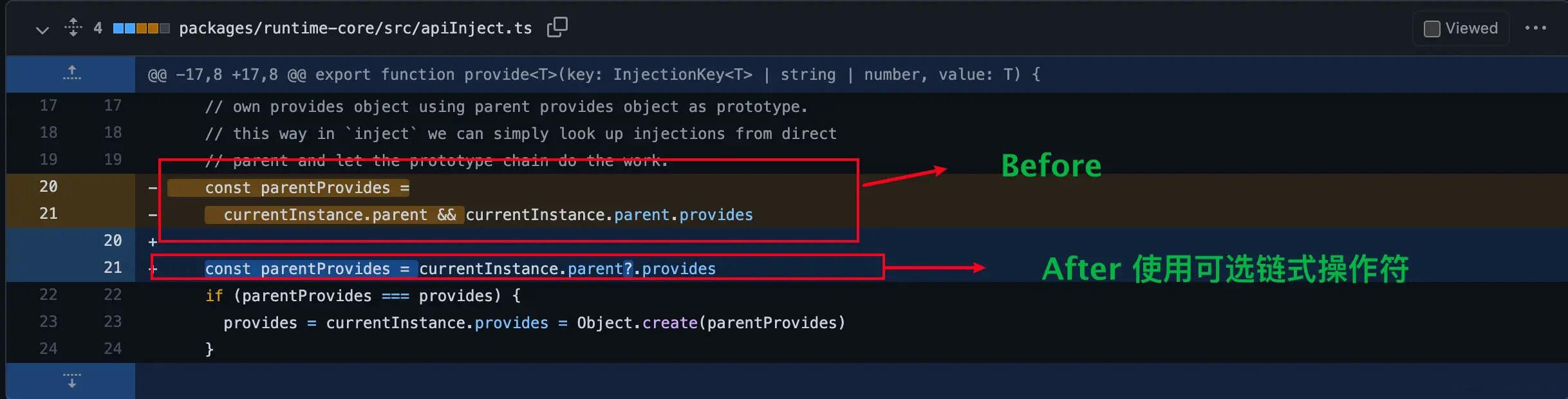The image size is (1568, 399).
Task: Click the minus marker on removed line 20
Action: (153, 188)
